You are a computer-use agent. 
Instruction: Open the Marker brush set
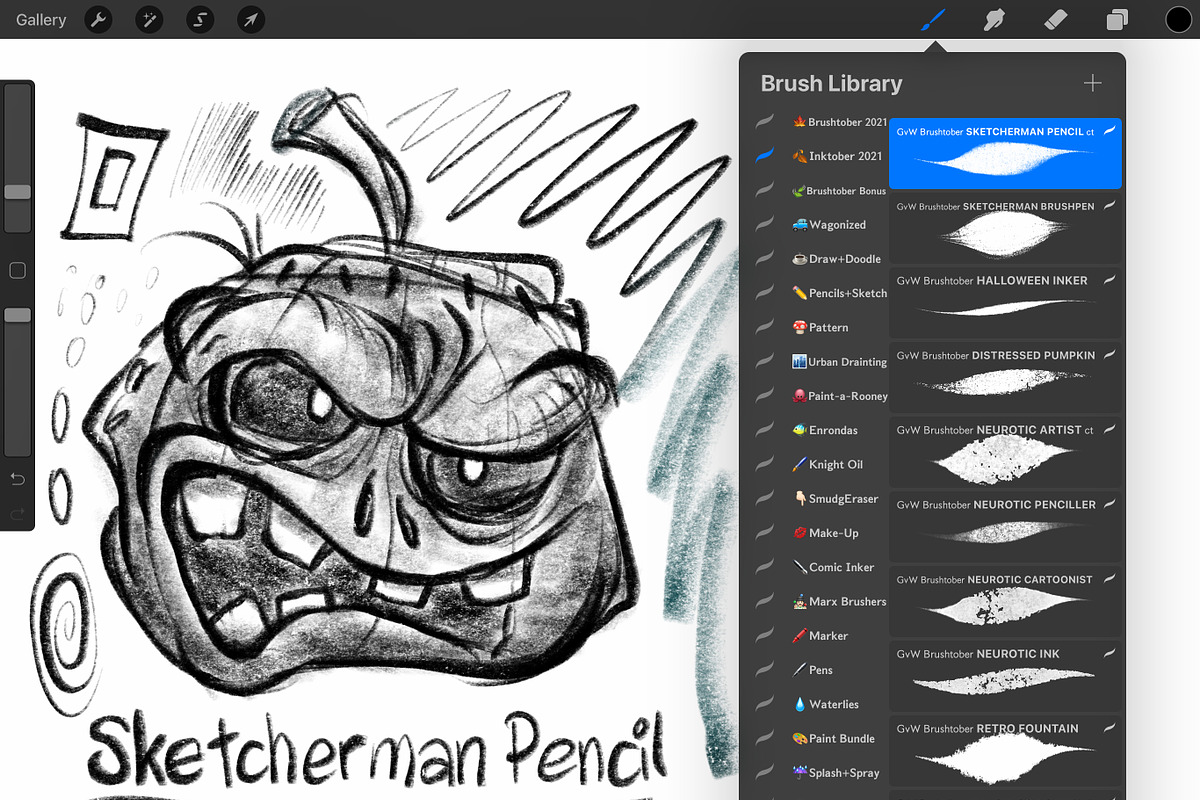(x=820, y=635)
